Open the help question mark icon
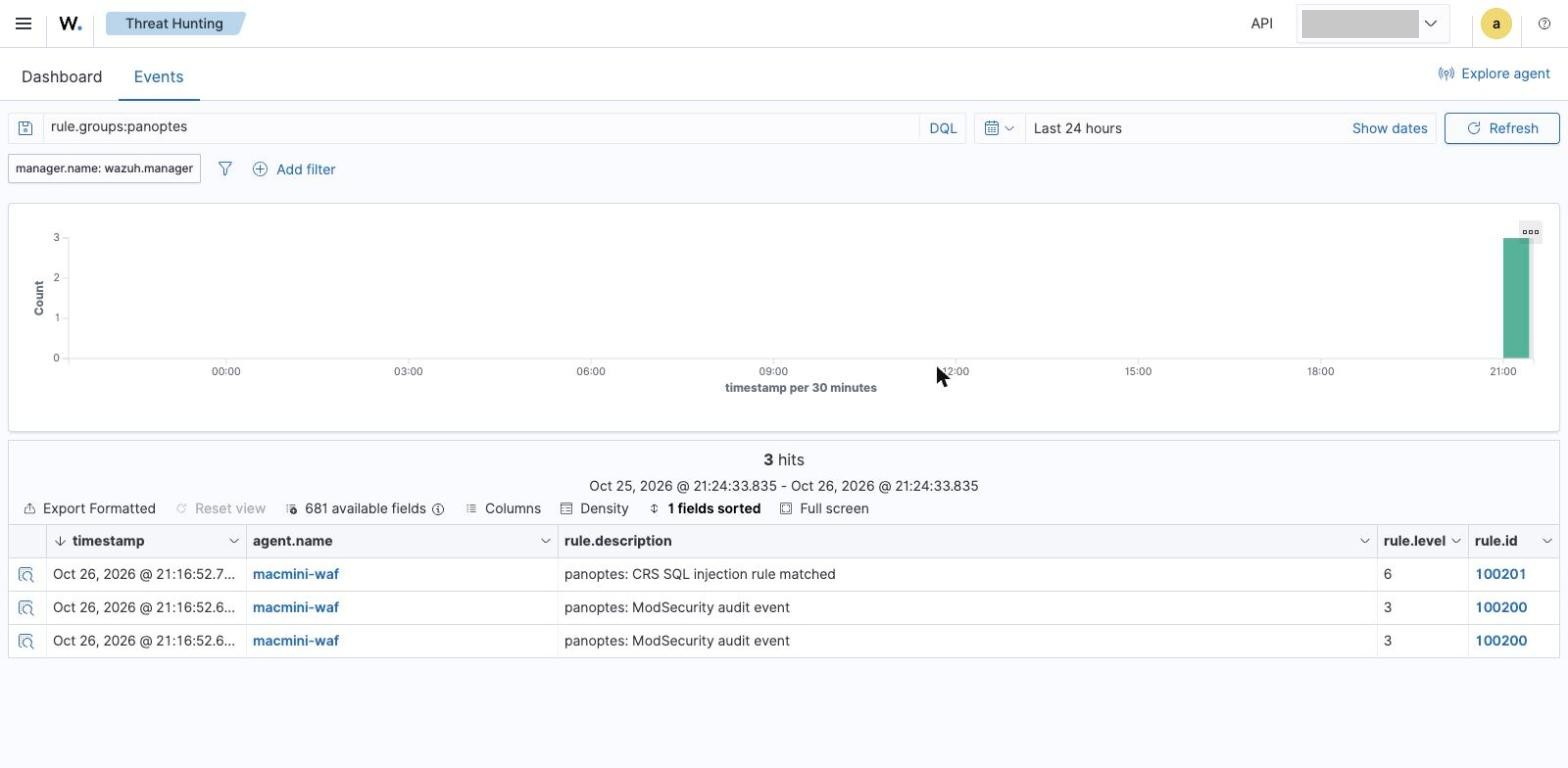 coord(1544,24)
